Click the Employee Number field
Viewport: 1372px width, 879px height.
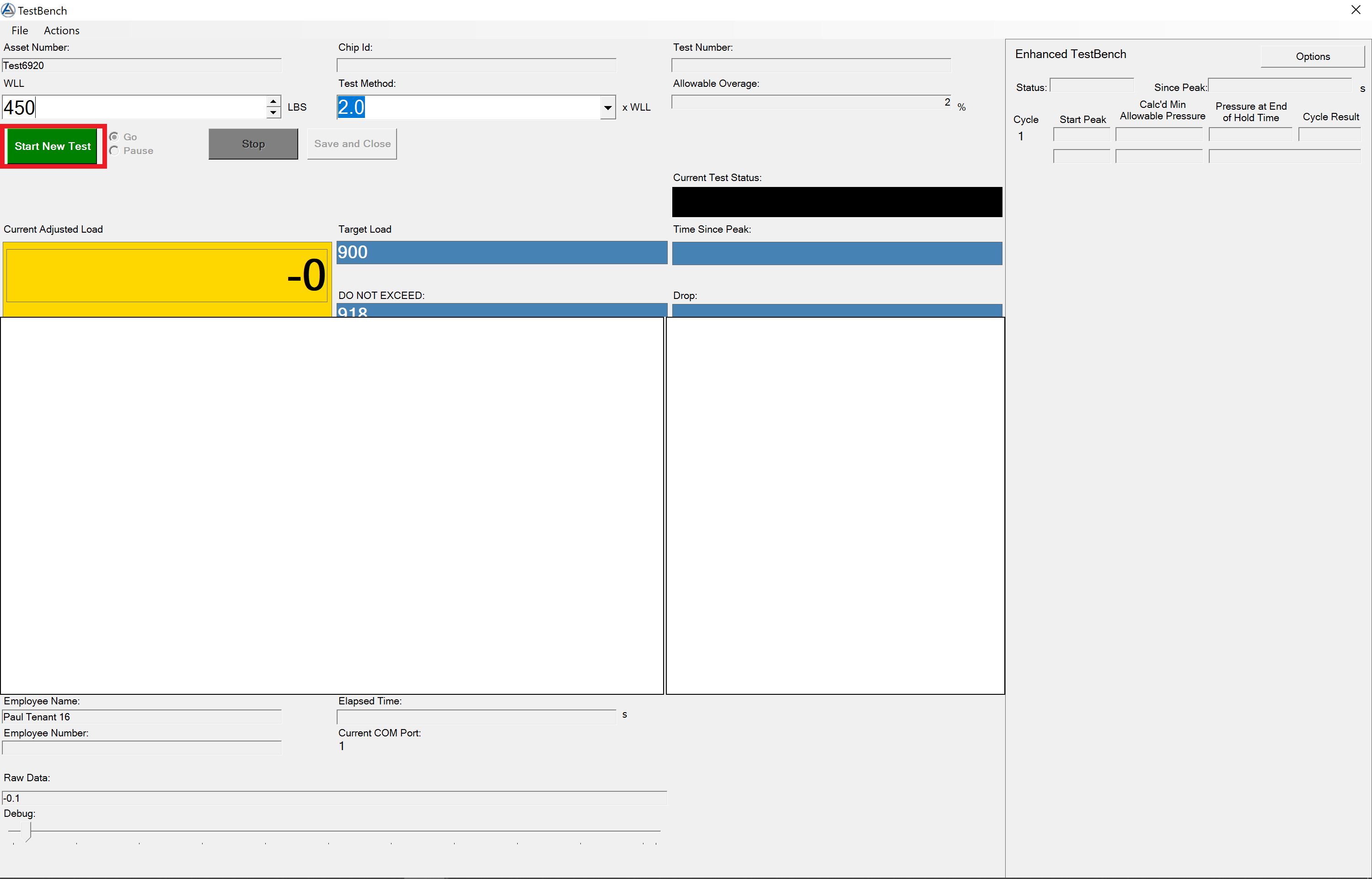[x=141, y=748]
